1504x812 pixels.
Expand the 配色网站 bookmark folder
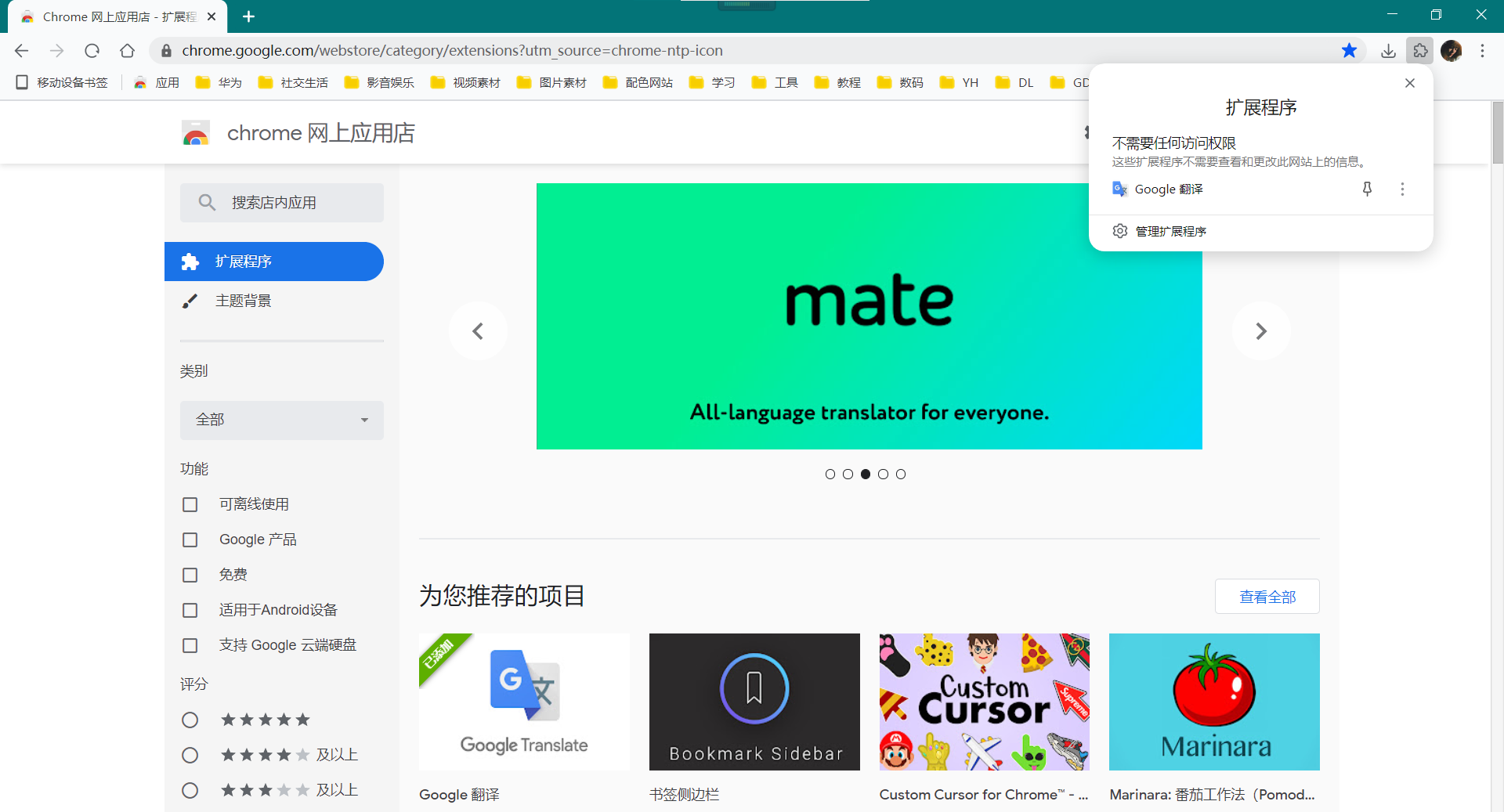tap(638, 82)
